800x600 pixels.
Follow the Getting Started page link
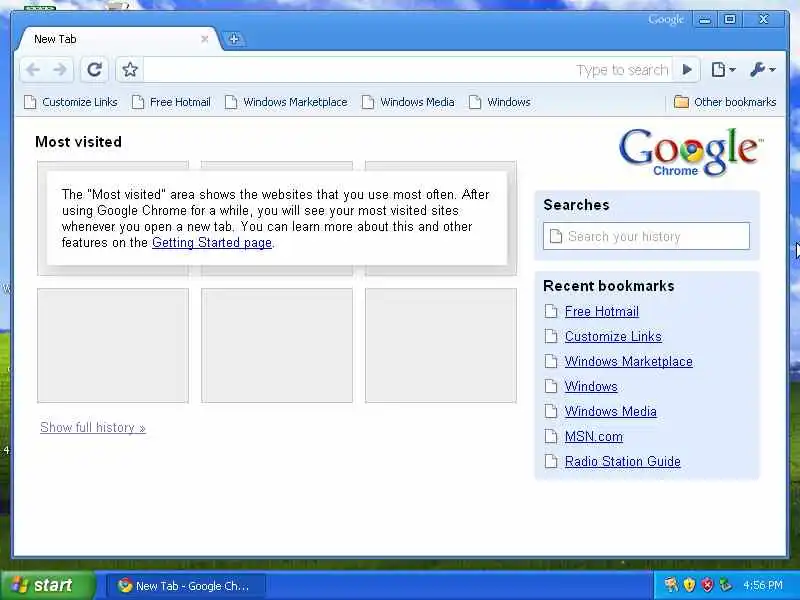212,242
